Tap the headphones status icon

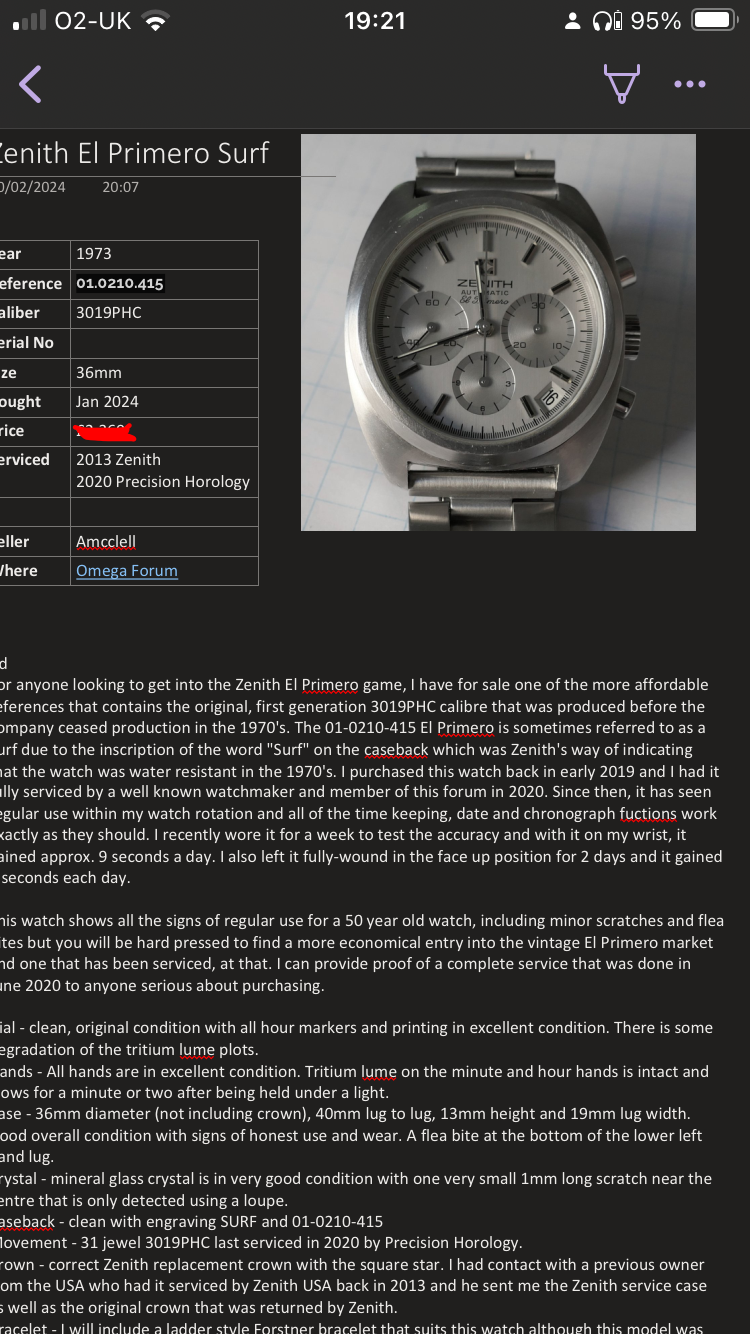[606, 21]
